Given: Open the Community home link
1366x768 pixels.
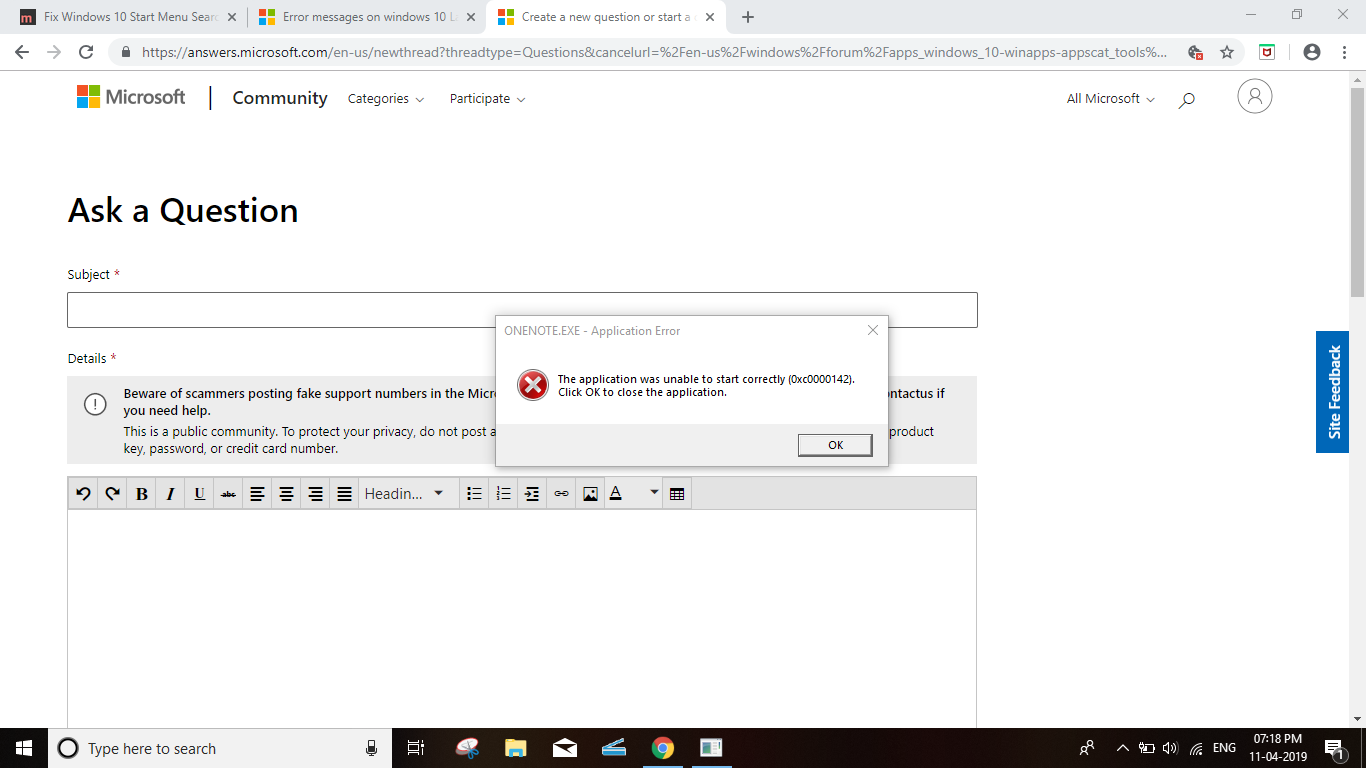Looking at the screenshot, I should [x=280, y=98].
